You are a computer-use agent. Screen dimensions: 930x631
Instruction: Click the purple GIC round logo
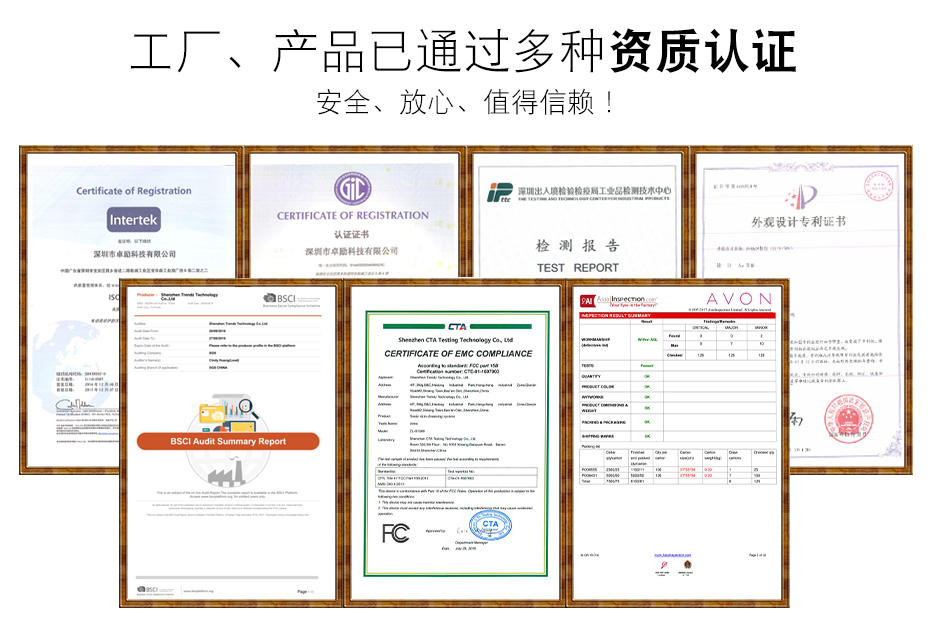(x=352, y=189)
